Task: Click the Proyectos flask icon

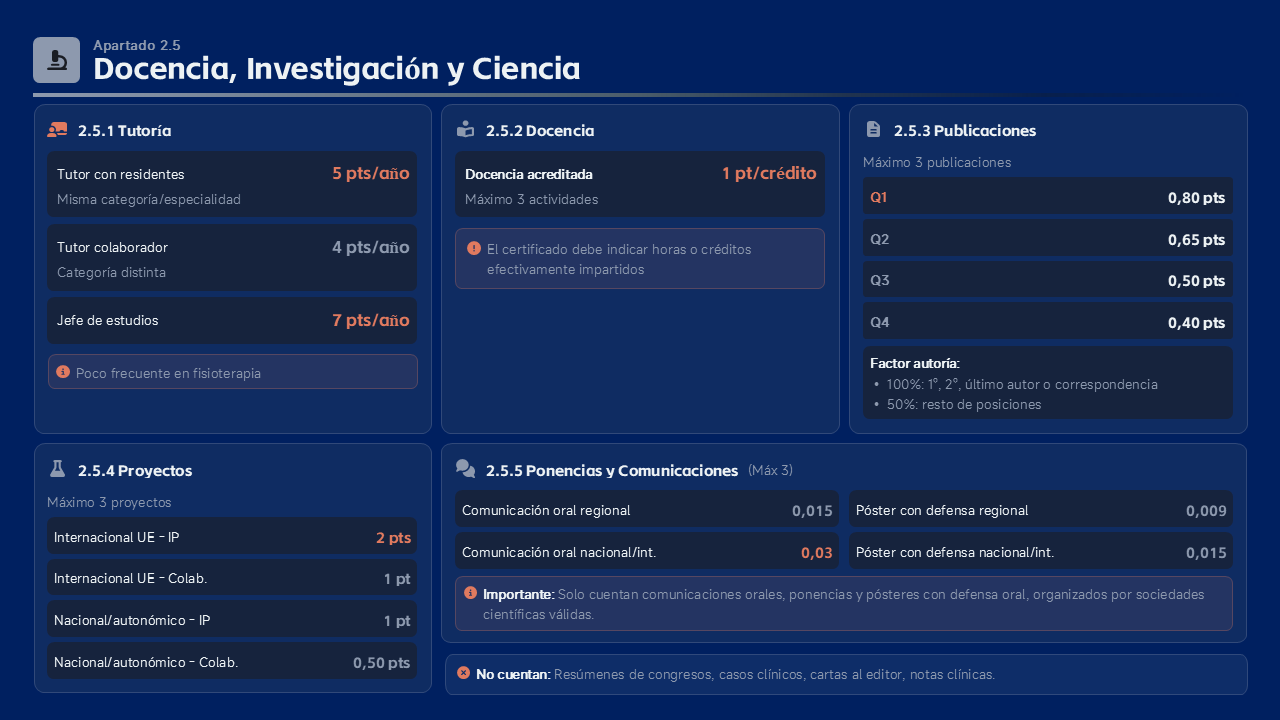Action: (x=57, y=469)
